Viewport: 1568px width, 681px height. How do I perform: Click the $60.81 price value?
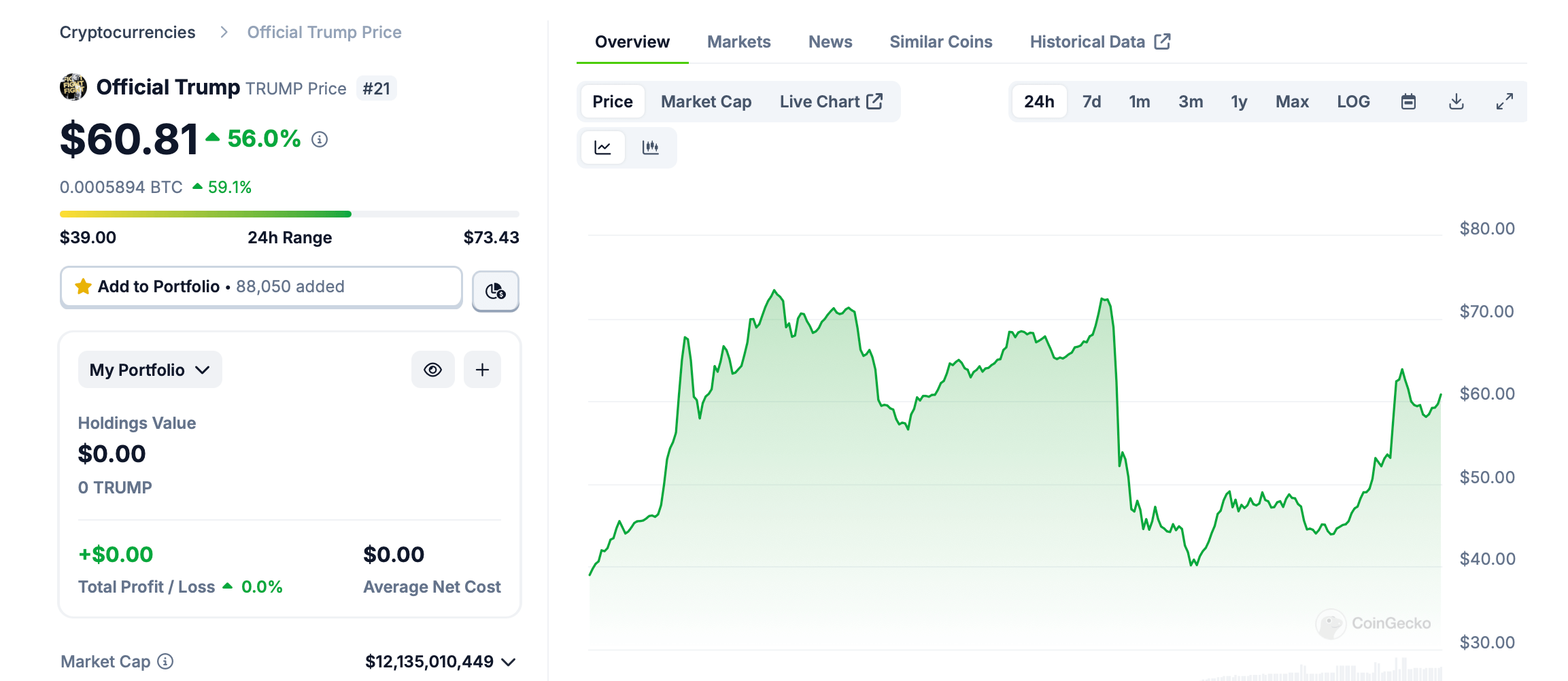point(129,139)
